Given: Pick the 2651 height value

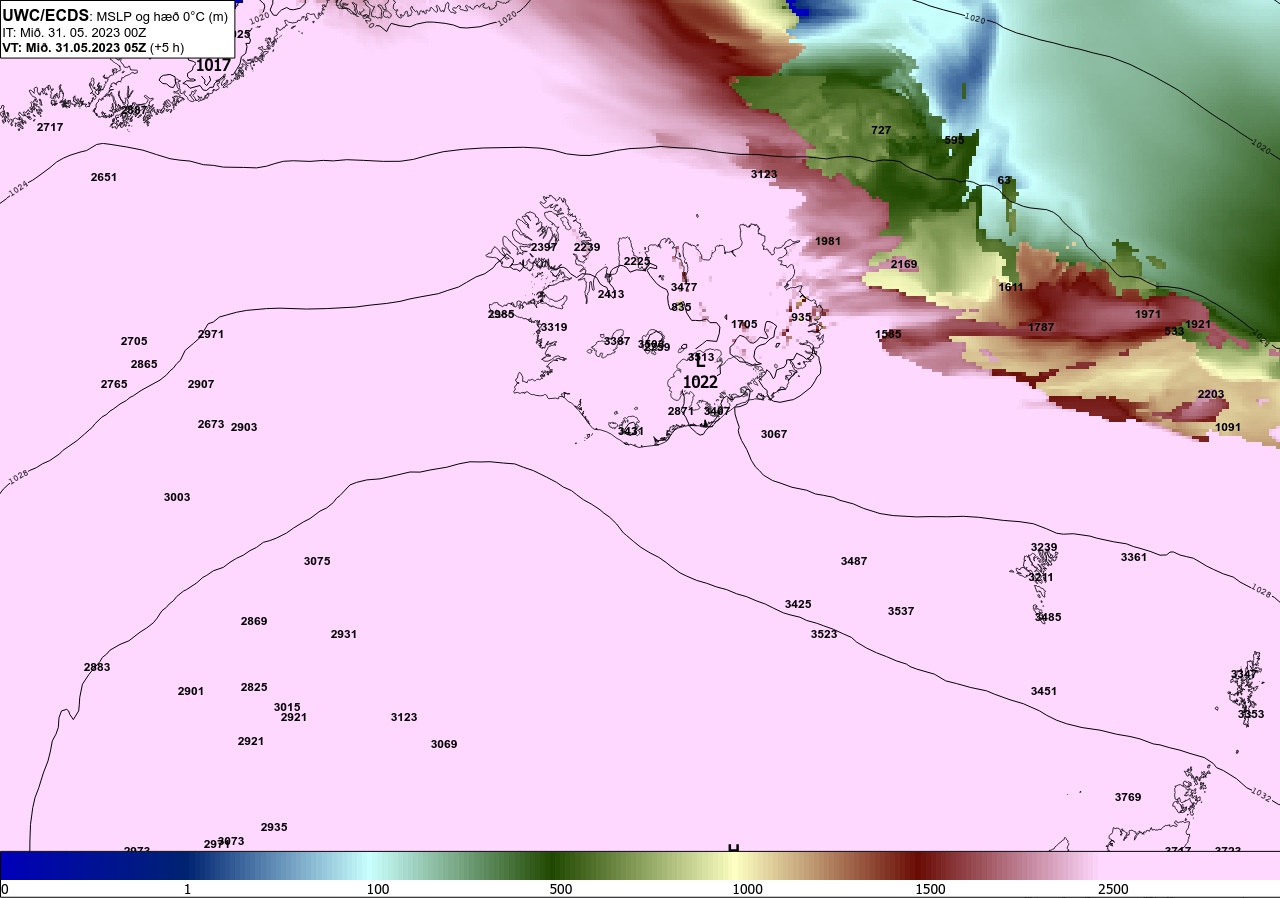Looking at the screenshot, I should [x=104, y=177].
